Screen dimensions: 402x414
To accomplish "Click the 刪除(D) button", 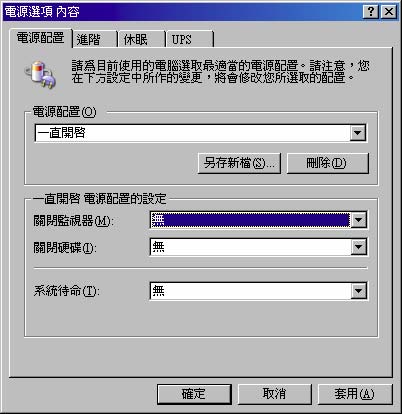I will [327, 163].
